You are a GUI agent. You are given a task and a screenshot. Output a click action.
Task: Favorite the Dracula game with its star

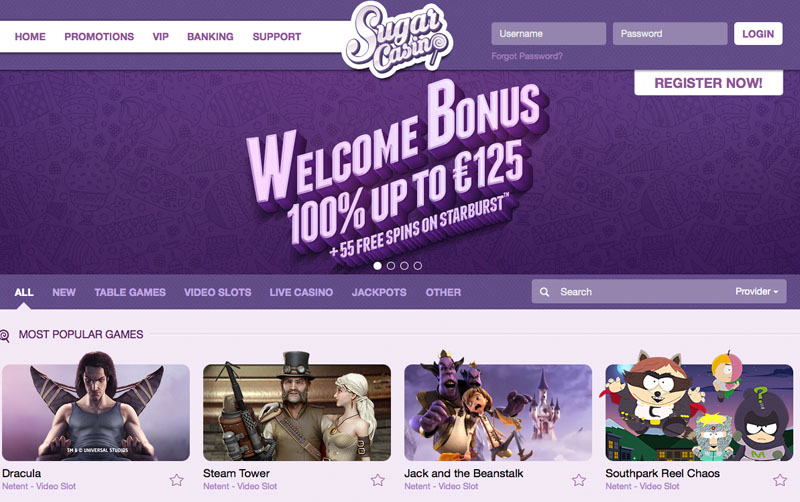click(177, 480)
